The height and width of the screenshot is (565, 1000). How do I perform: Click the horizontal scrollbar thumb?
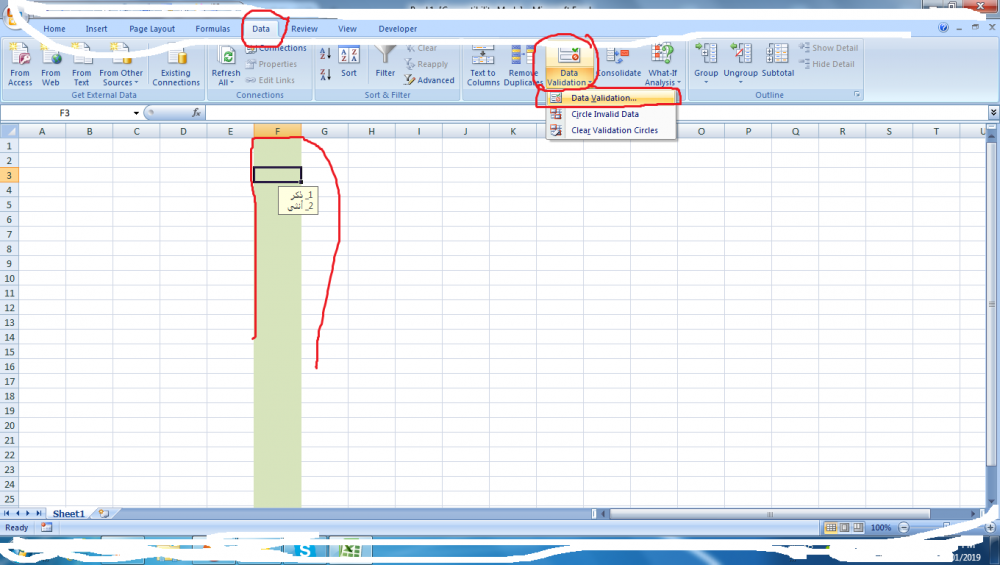[770, 513]
